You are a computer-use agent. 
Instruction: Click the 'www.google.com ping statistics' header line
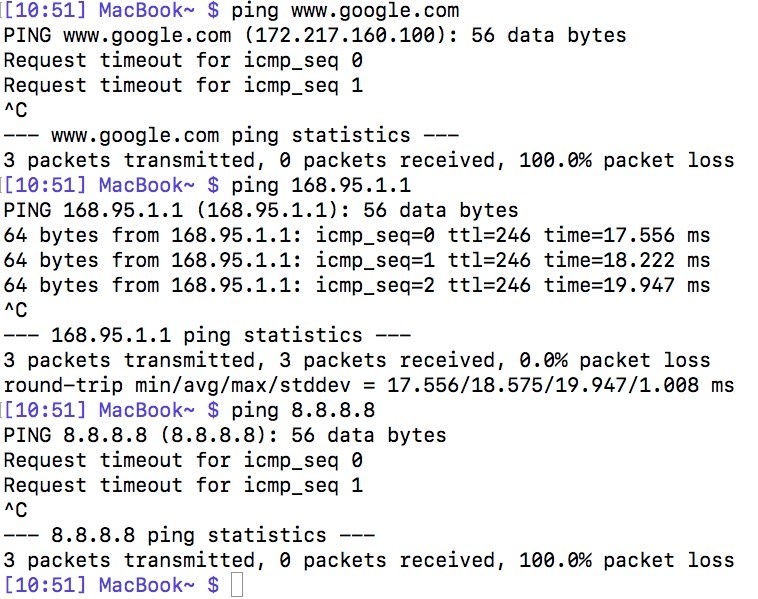click(x=231, y=135)
